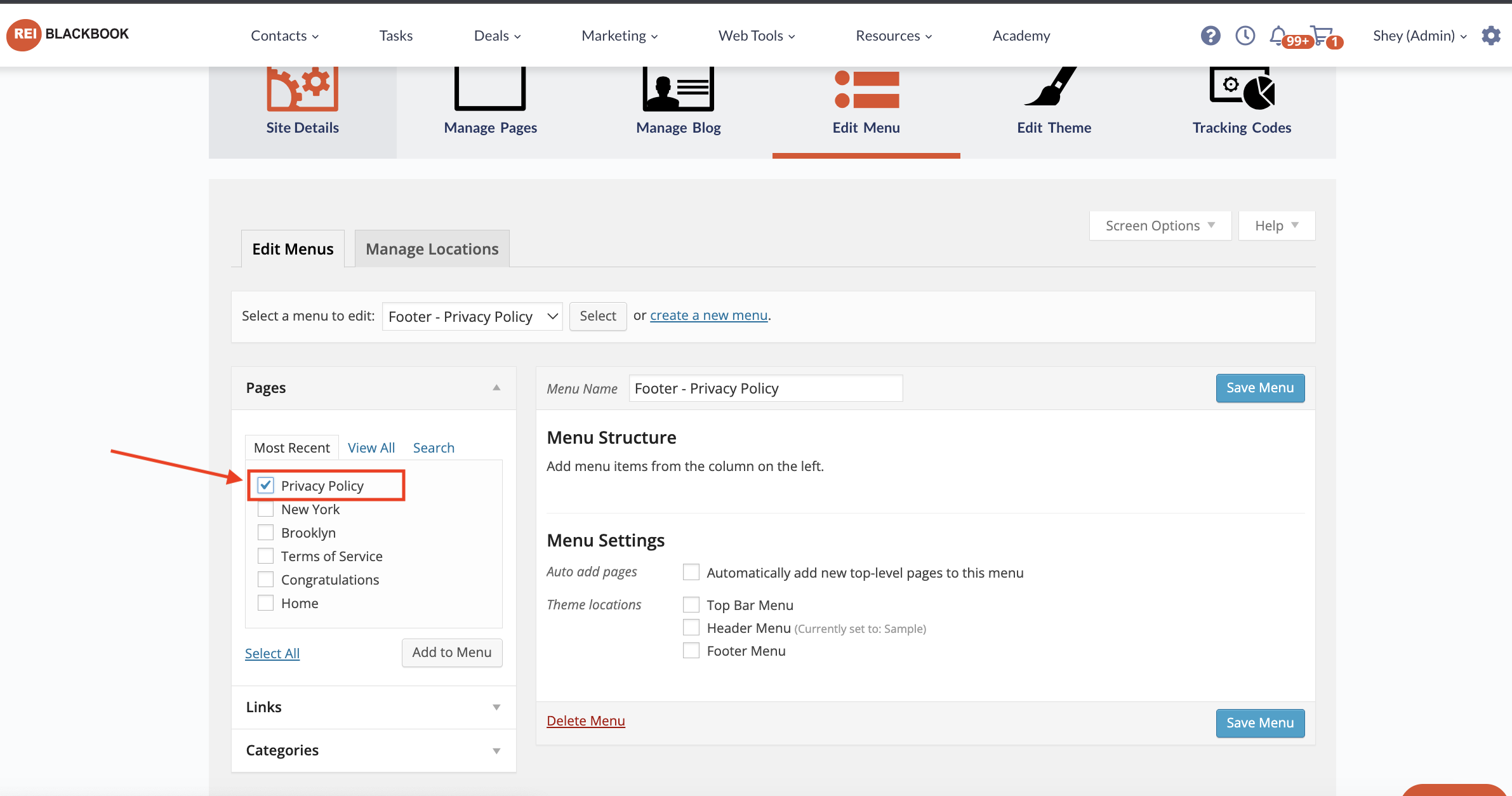Click the Tracking Codes label

click(x=1242, y=128)
